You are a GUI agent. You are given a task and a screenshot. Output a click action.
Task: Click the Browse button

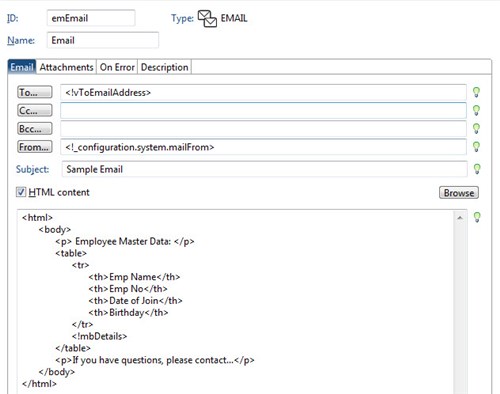pyautogui.click(x=459, y=193)
